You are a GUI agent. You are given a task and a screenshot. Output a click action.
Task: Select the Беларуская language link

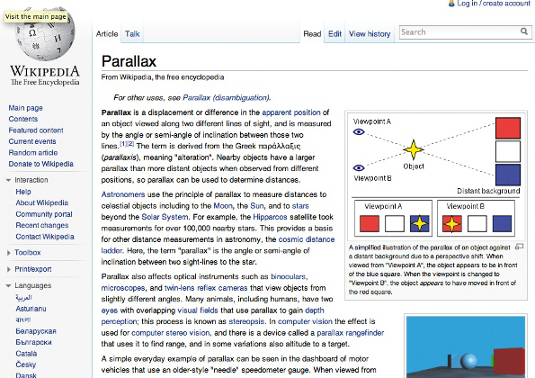click(x=36, y=331)
